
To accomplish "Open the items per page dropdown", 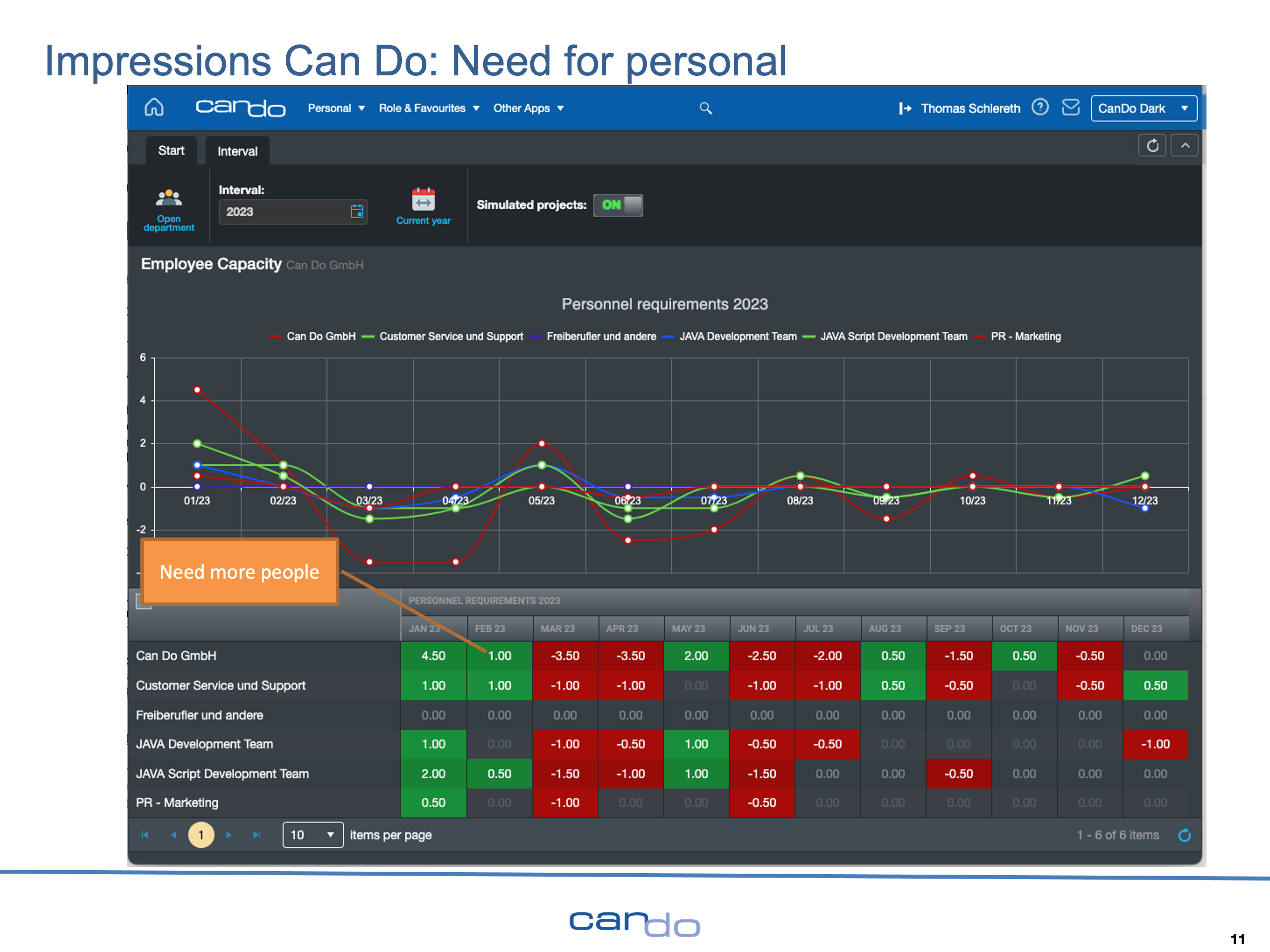I will 313,835.
